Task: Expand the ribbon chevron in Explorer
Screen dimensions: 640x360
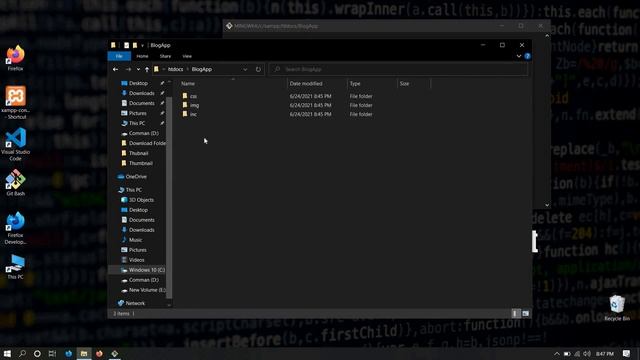Action: 519,56
